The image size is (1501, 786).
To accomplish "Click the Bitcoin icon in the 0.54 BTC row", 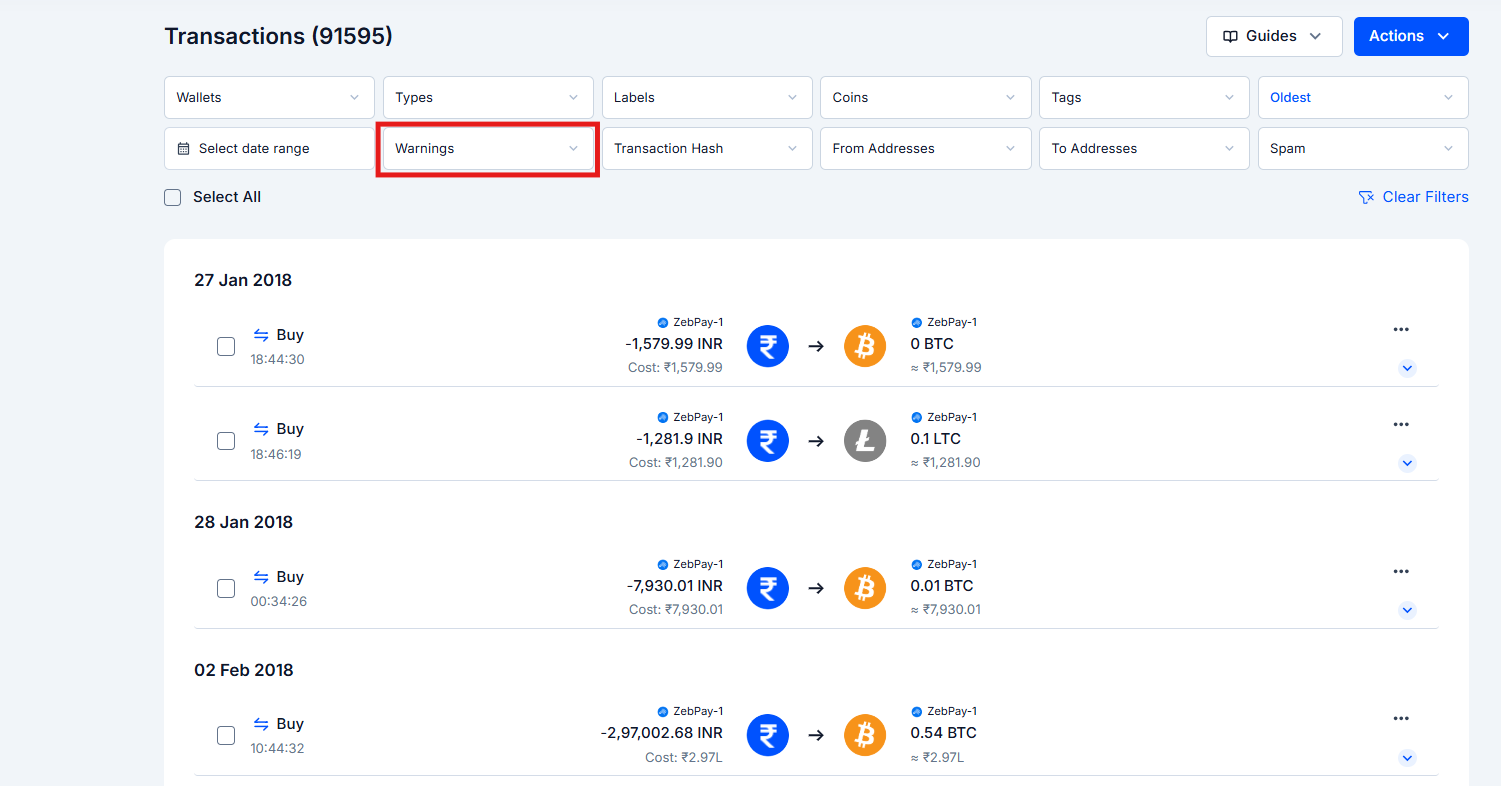I will (x=865, y=735).
